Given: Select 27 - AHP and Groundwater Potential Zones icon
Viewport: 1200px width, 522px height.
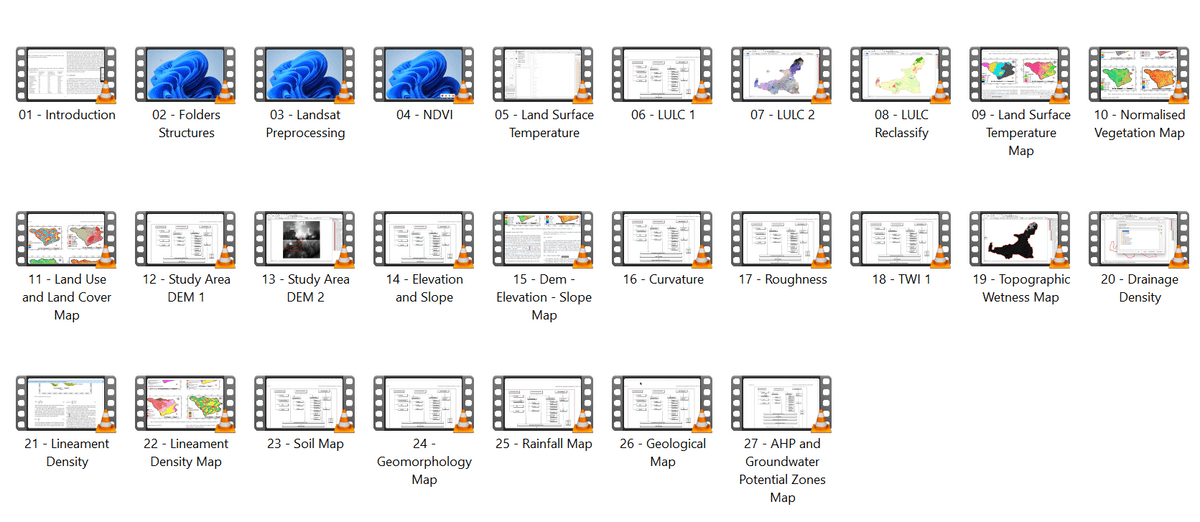Looking at the screenshot, I should point(782,404).
